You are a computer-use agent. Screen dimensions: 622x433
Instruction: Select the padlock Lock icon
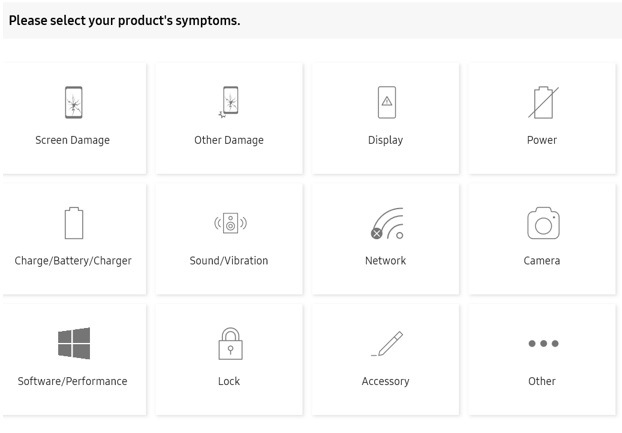(x=230, y=343)
